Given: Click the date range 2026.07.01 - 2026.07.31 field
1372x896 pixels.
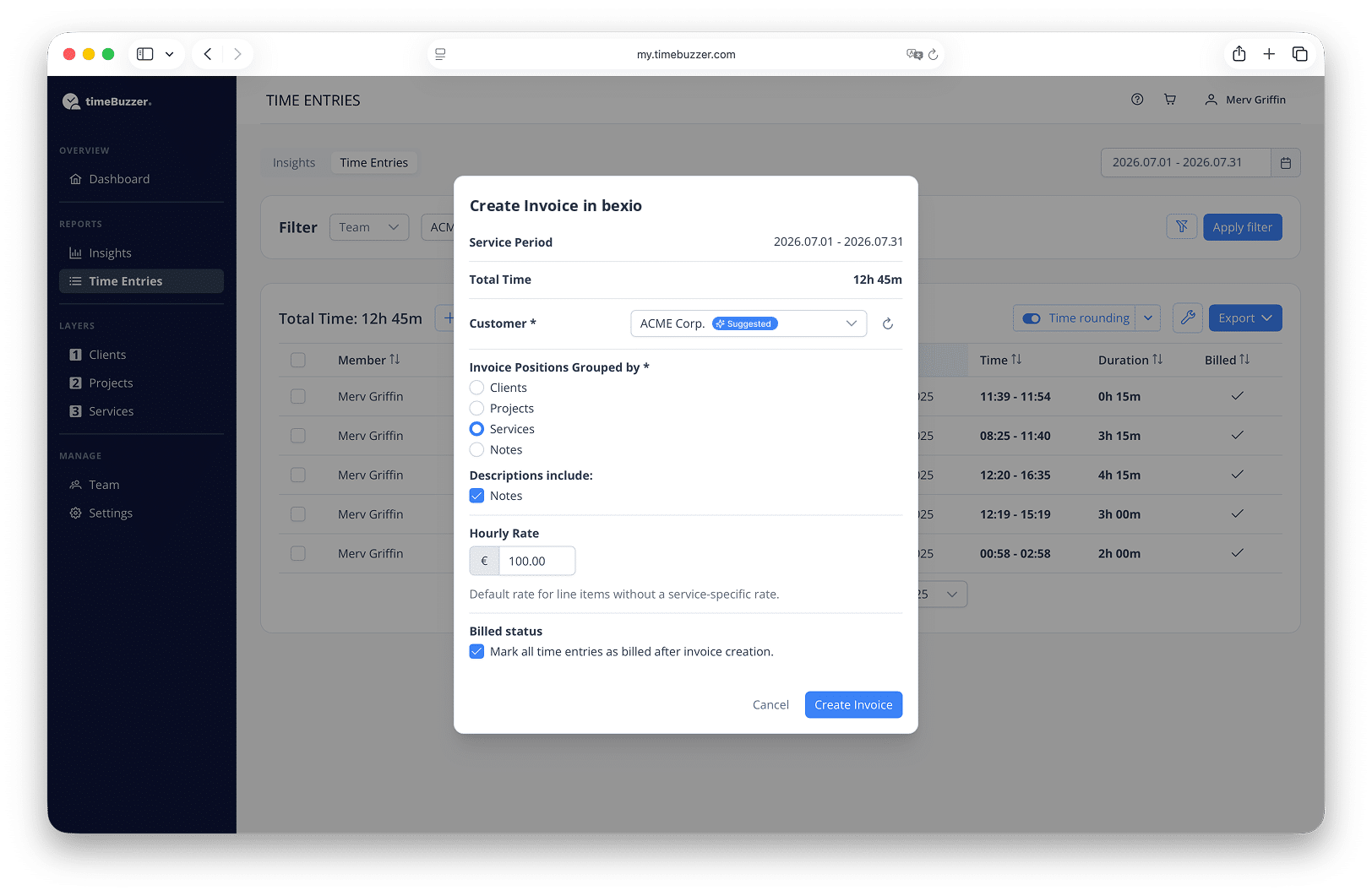Looking at the screenshot, I should (1185, 163).
